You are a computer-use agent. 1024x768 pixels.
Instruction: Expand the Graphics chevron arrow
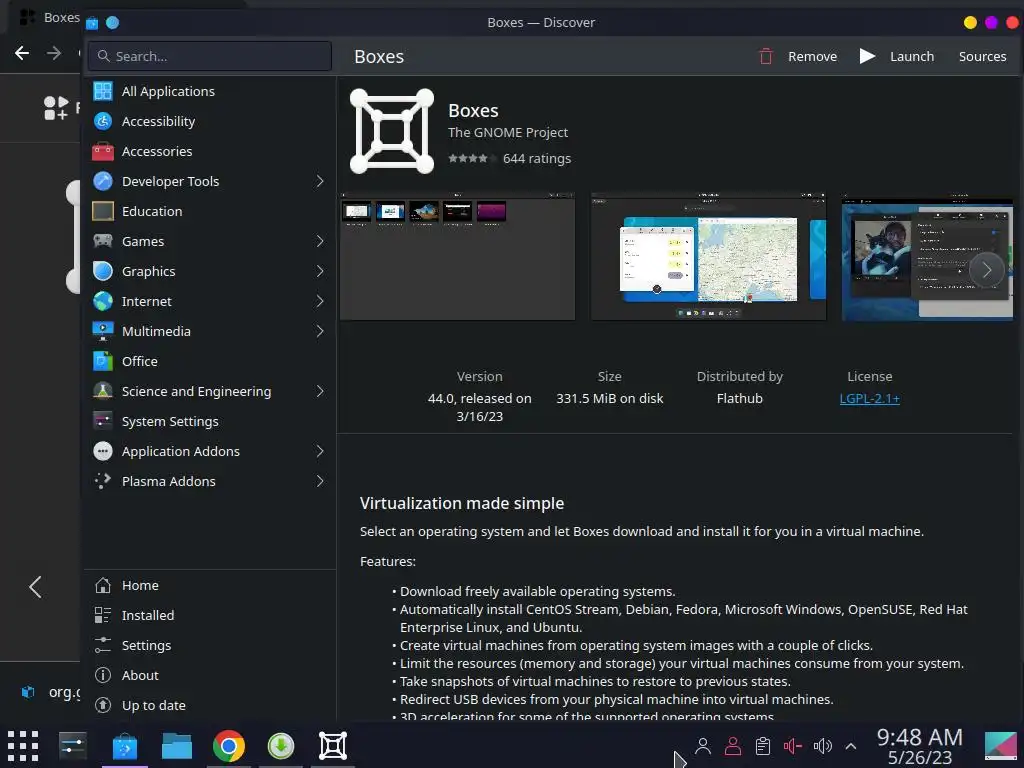click(x=320, y=272)
